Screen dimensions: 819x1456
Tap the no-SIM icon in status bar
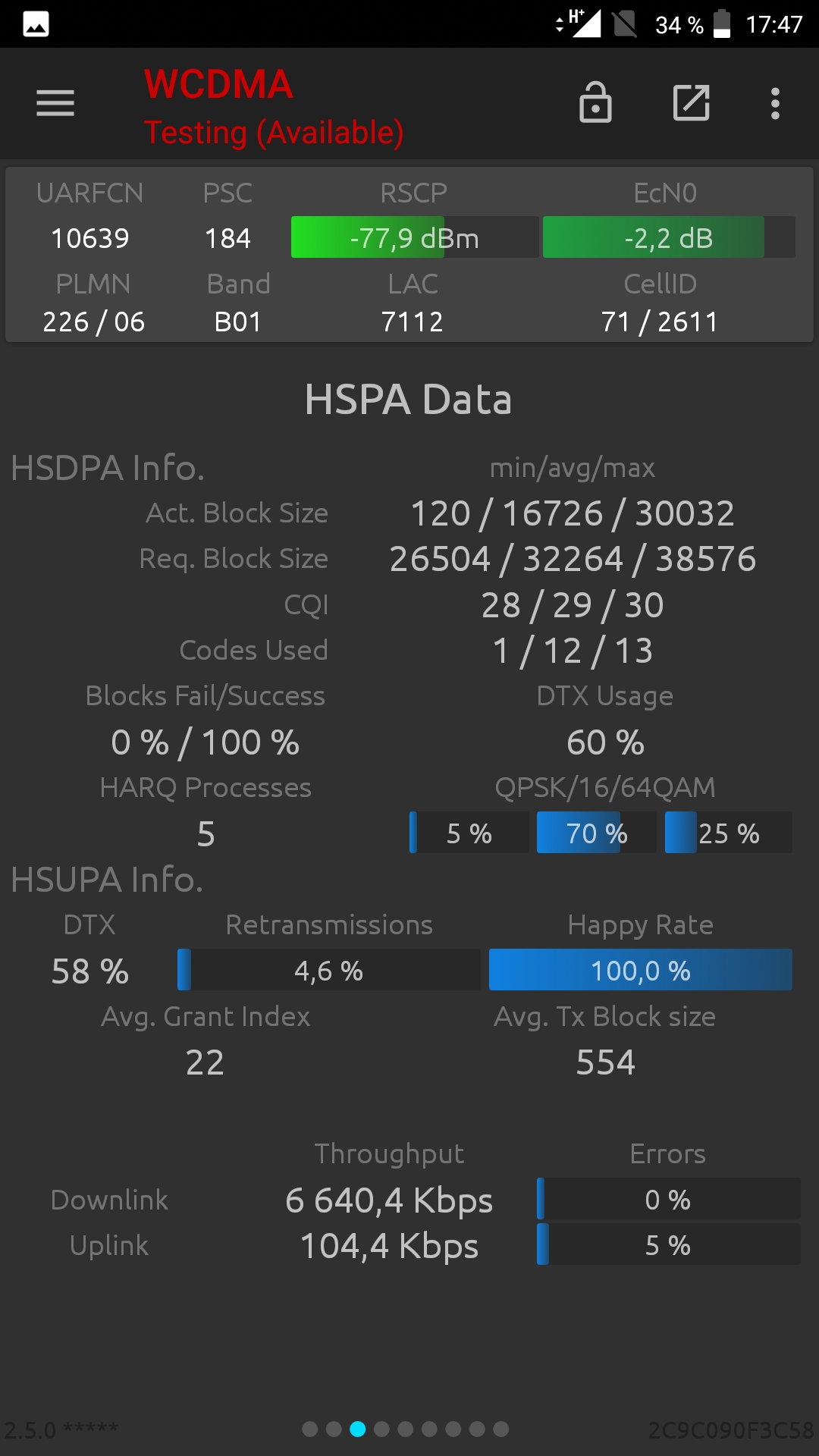point(624,24)
